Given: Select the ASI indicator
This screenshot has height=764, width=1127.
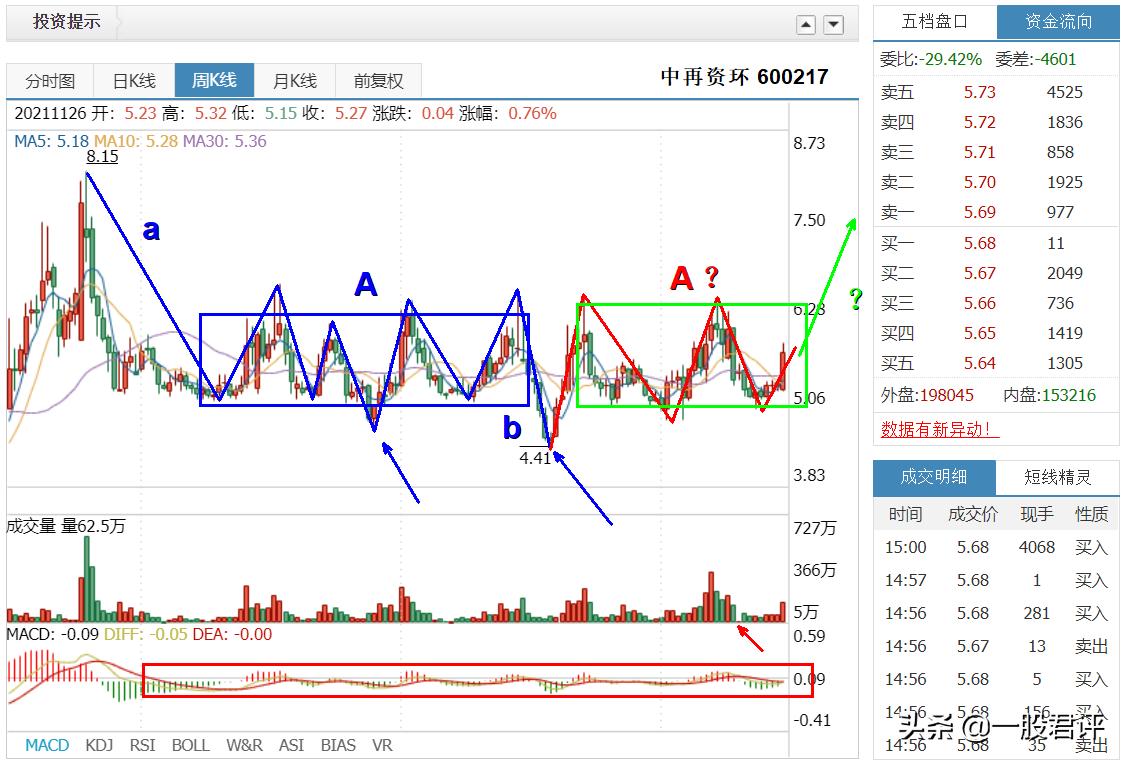Looking at the screenshot, I should (291, 745).
